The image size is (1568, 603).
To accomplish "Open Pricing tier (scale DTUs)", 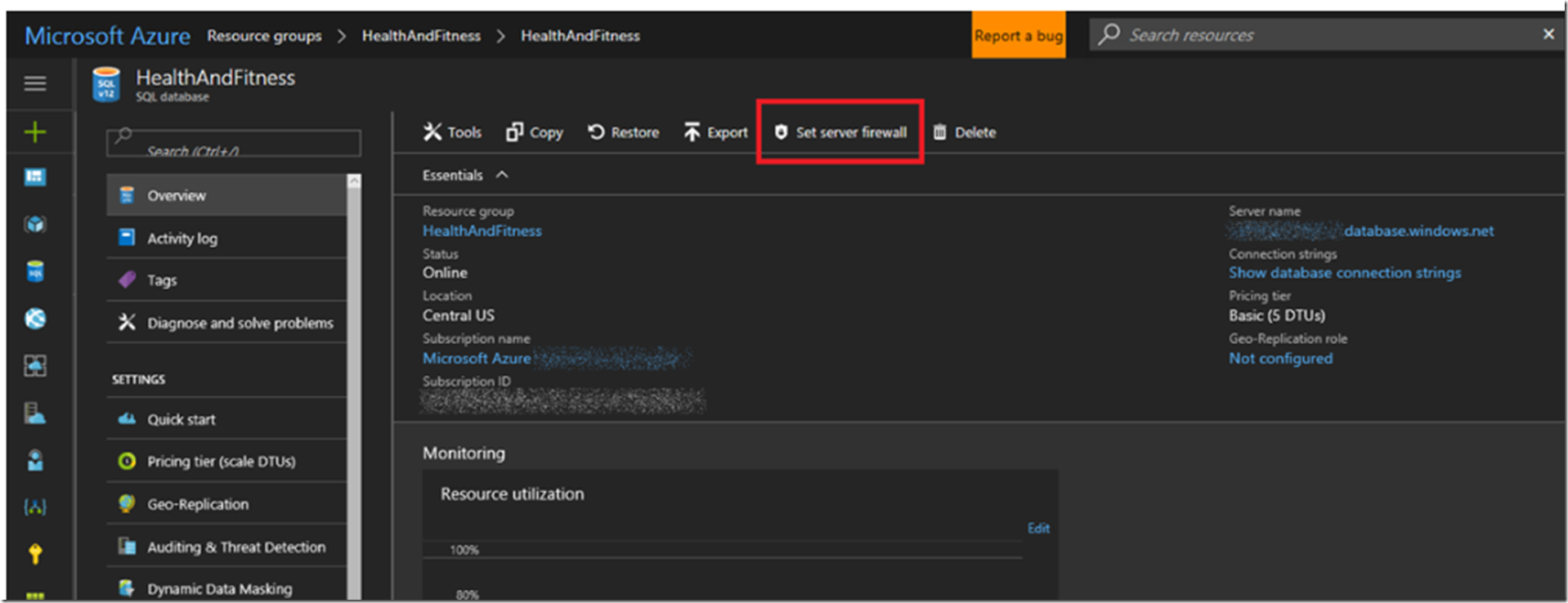I will pos(226,461).
